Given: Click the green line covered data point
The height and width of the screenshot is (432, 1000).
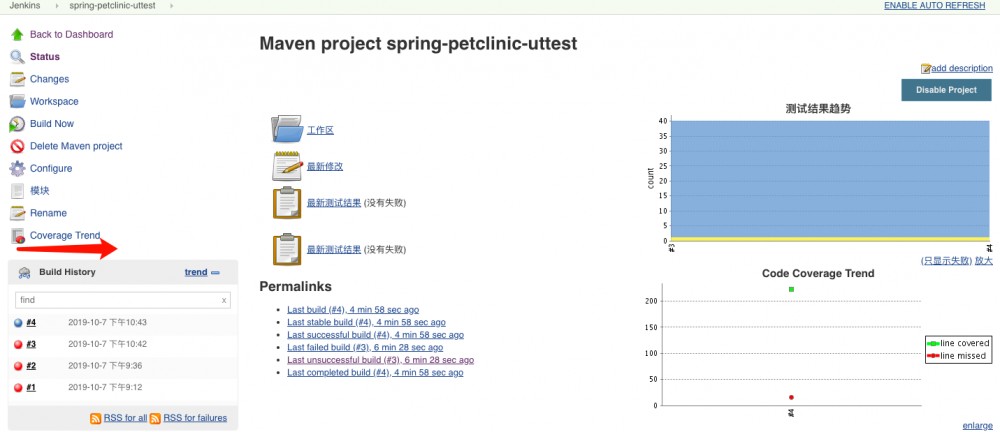Looking at the screenshot, I should point(791,289).
